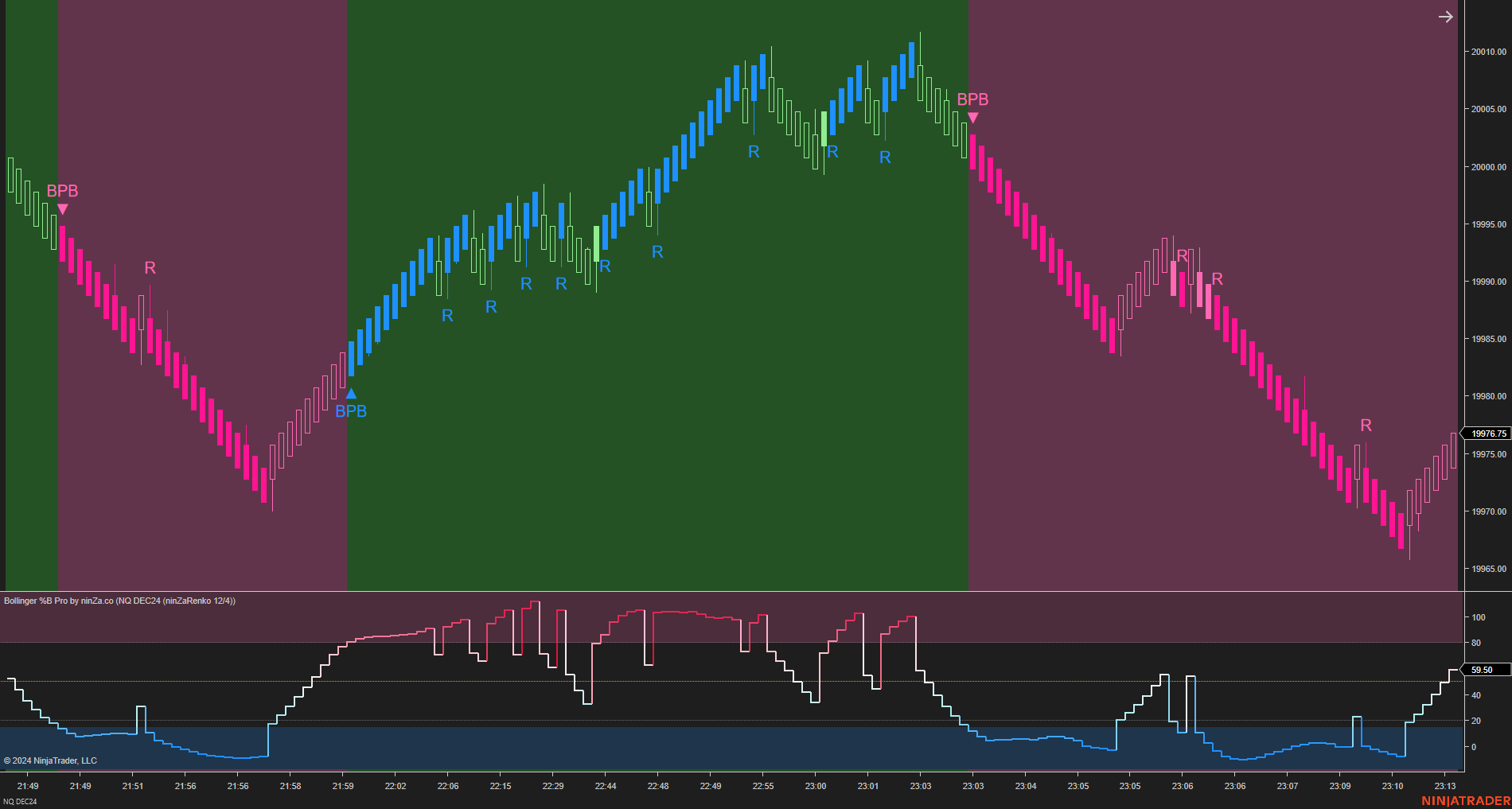The height and width of the screenshot is (809, 1512).
Task: Click the 19995.00 price axis label
Action: (1488, 224)
